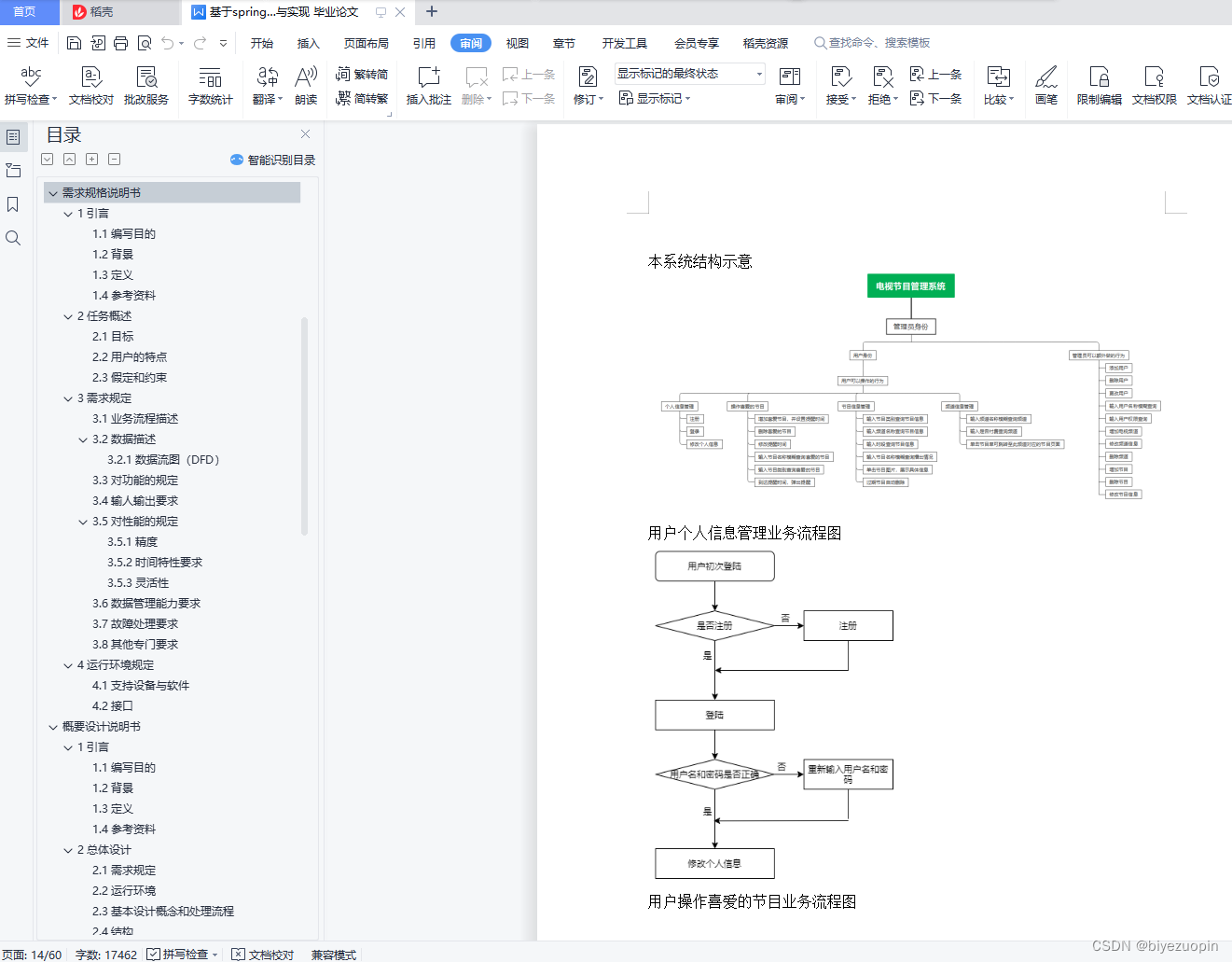Convert simplified to traditional (简转繁)
The height and width of the screenshot is (962, 1232).
pos(362,98)
